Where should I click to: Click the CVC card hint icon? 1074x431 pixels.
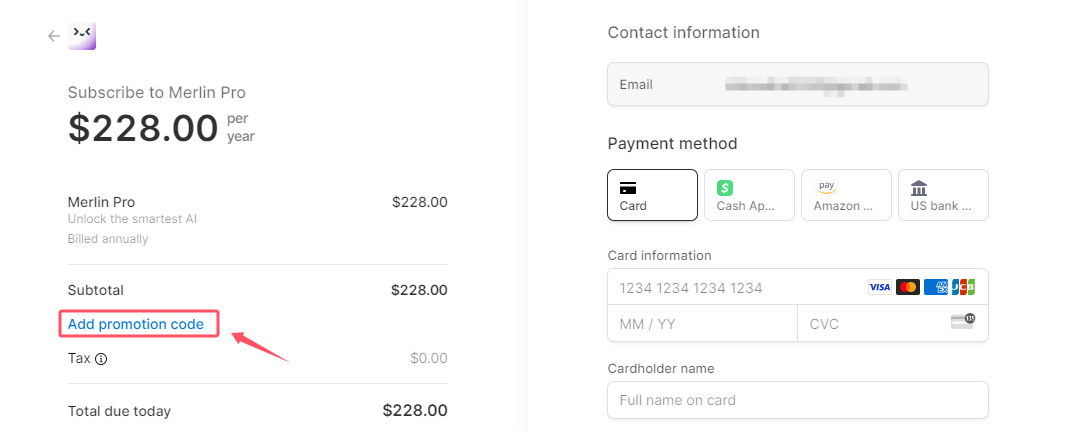coord(963,321)
